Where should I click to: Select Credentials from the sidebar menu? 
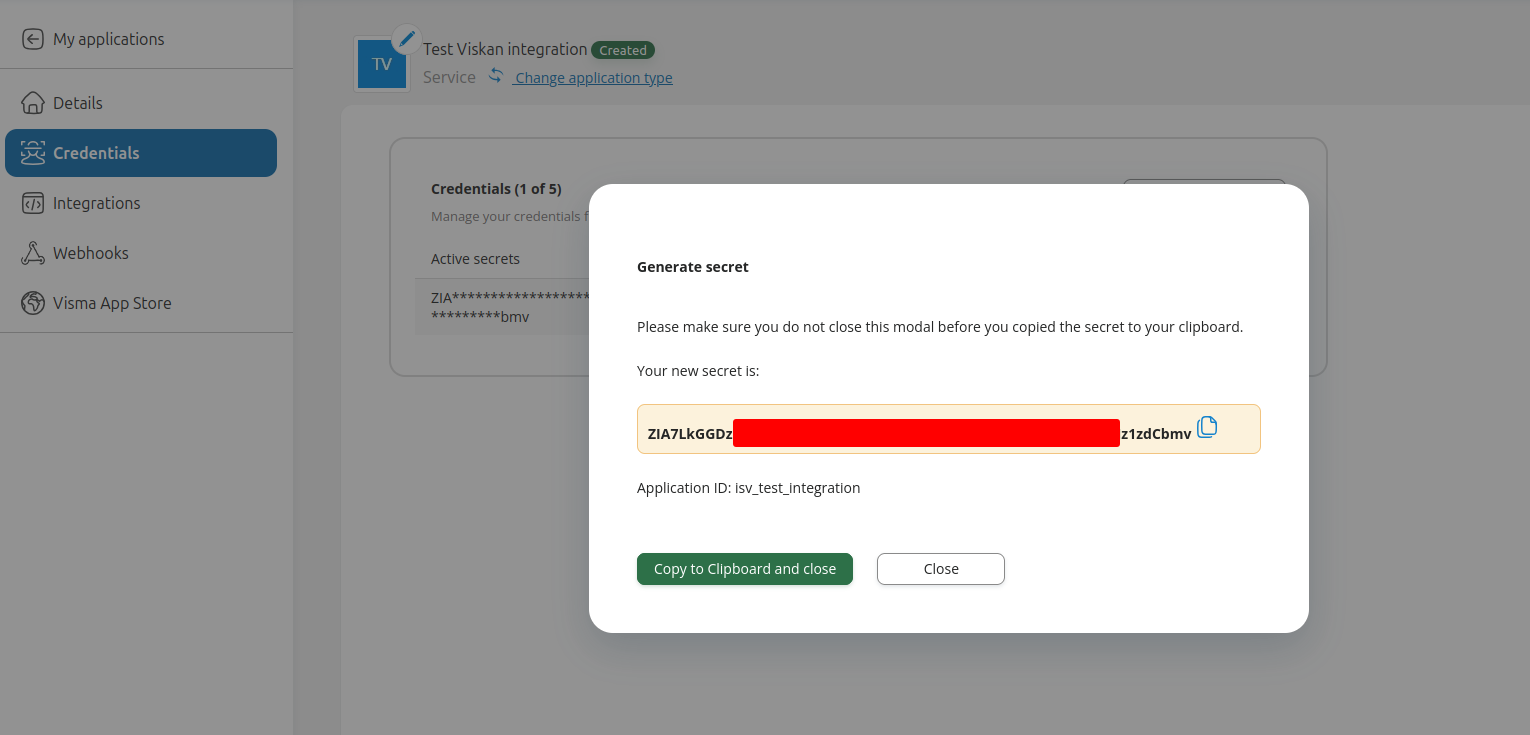tap(97, 152)
